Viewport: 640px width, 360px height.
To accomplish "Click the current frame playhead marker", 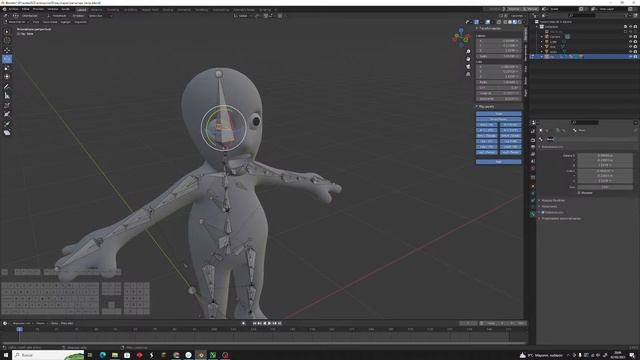I will 19,329.
